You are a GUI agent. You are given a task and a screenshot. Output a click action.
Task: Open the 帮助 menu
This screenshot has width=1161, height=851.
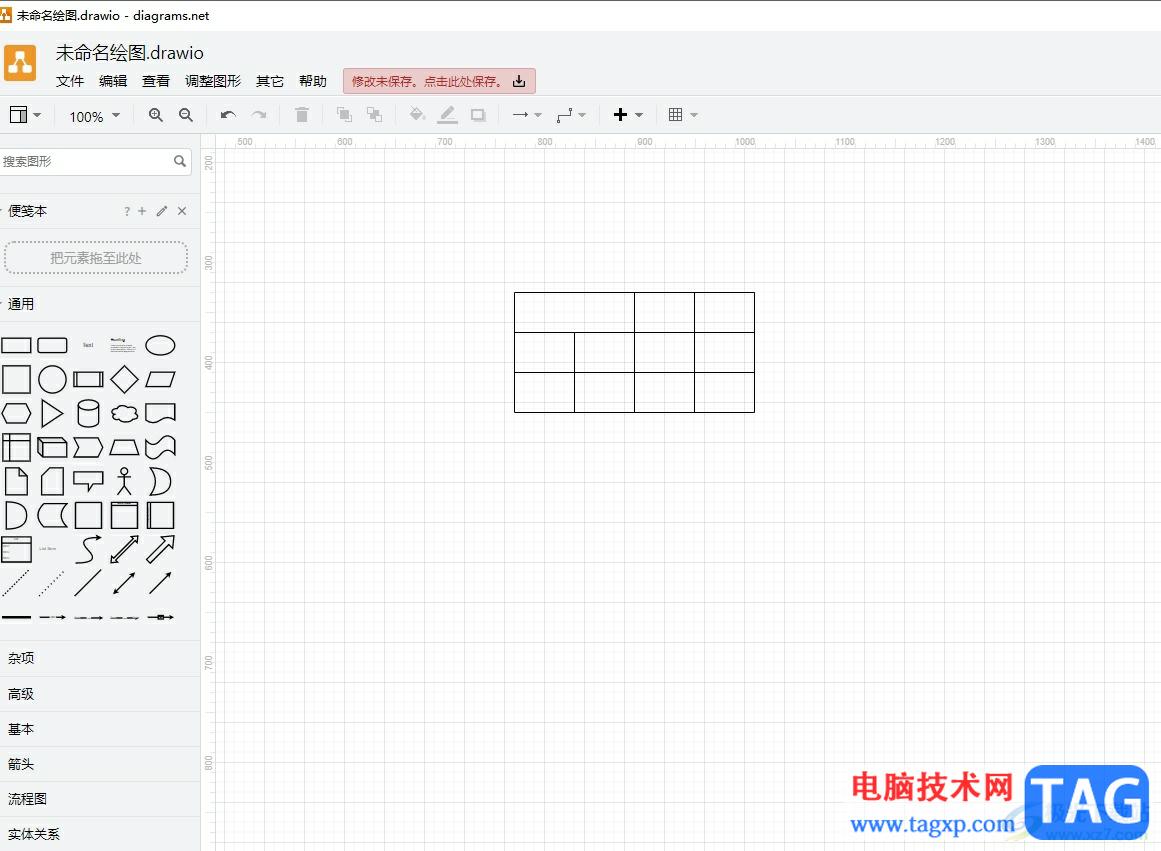point(312,81)
